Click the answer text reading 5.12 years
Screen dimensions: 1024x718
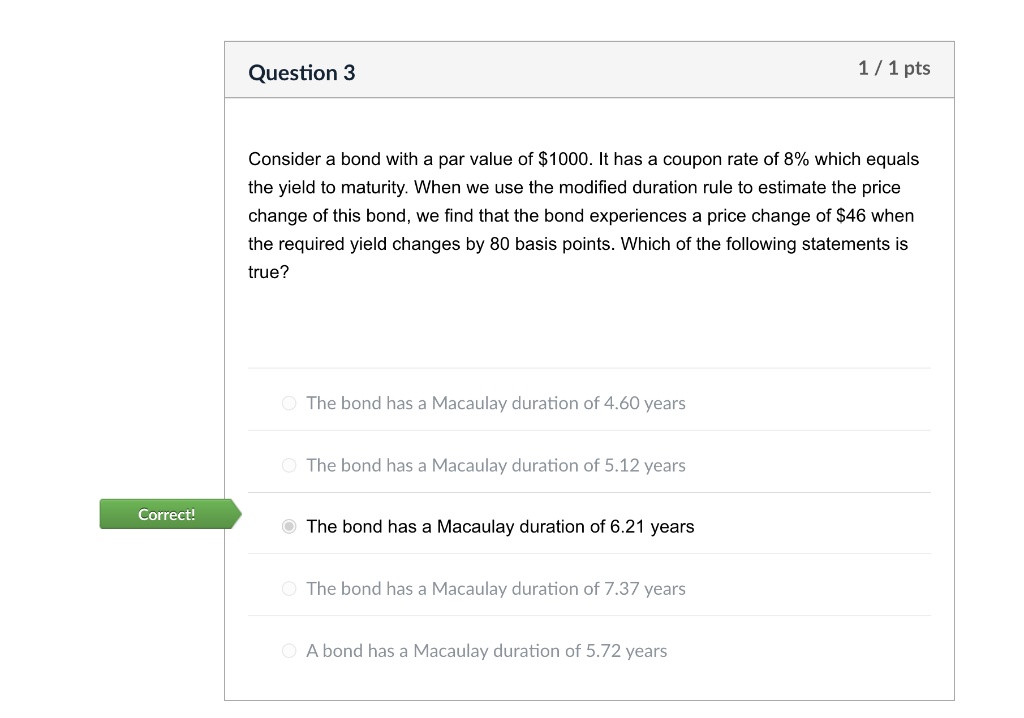pos(495,465)
